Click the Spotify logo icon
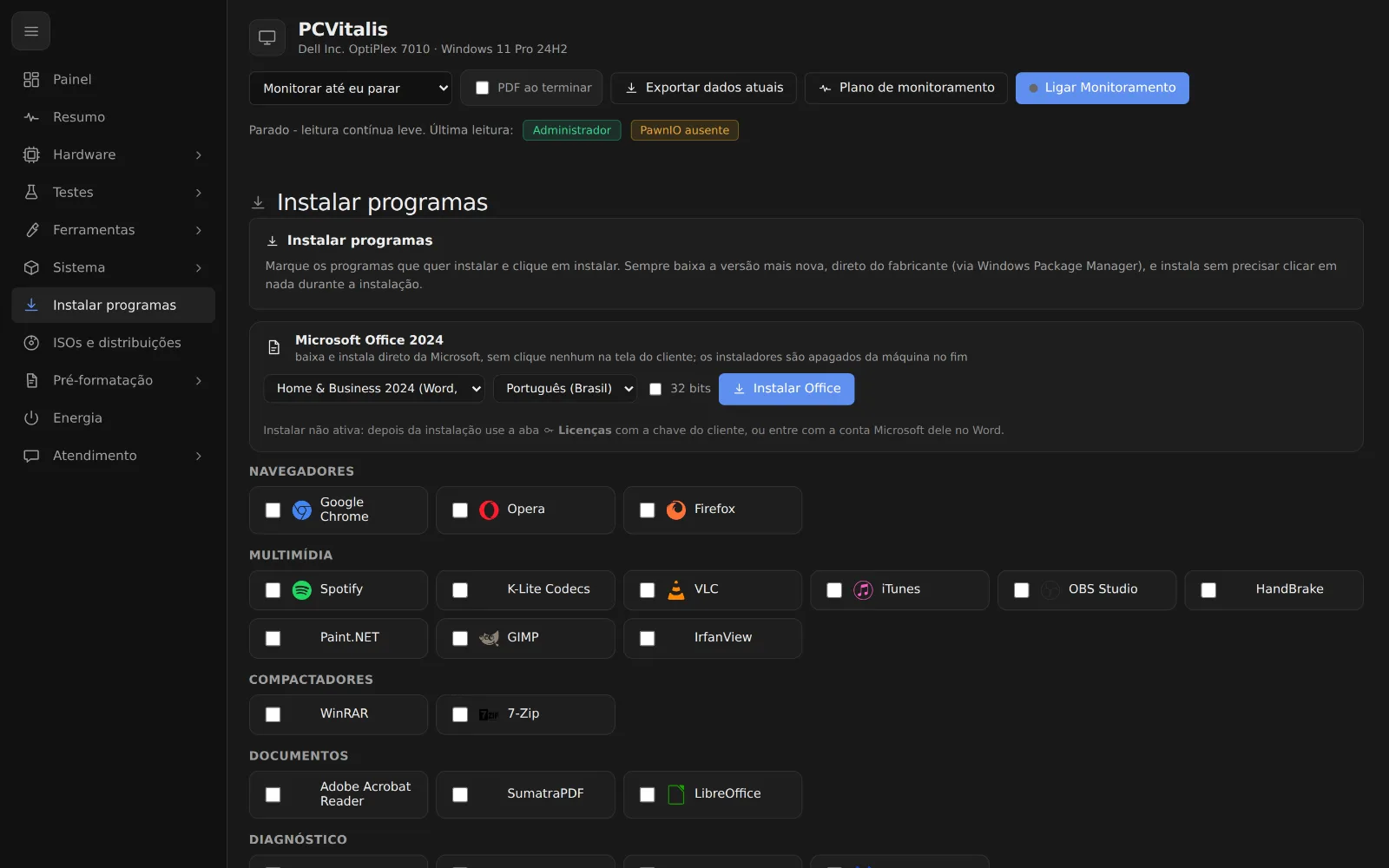The width and height of the screenshot is (1389, 868). click(x=302, y=590)
